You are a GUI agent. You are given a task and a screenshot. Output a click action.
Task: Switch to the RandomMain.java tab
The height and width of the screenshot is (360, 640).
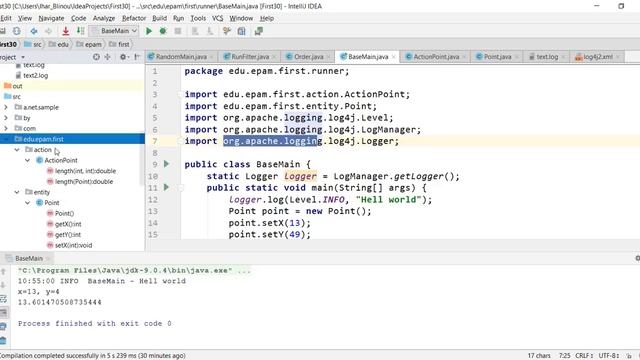pyautogui.click(x=181, y=57)
